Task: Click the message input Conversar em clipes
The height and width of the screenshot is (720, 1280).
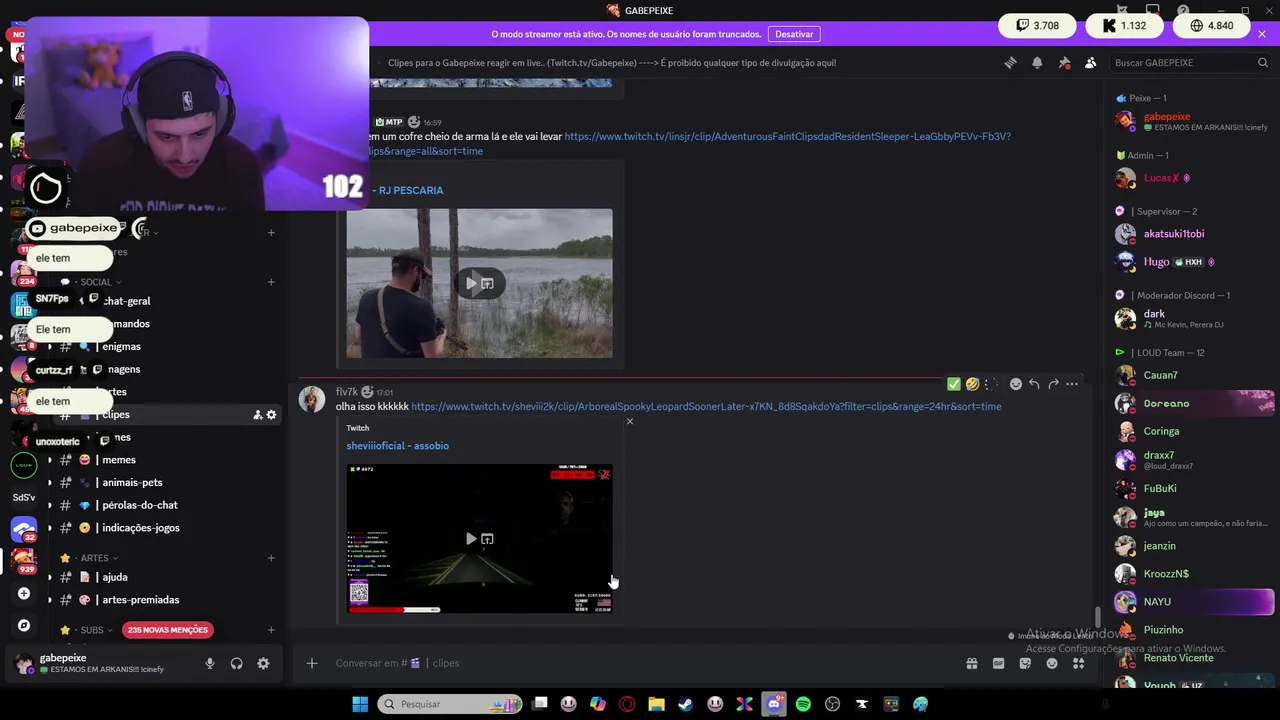Action: (x=640, y=663)
